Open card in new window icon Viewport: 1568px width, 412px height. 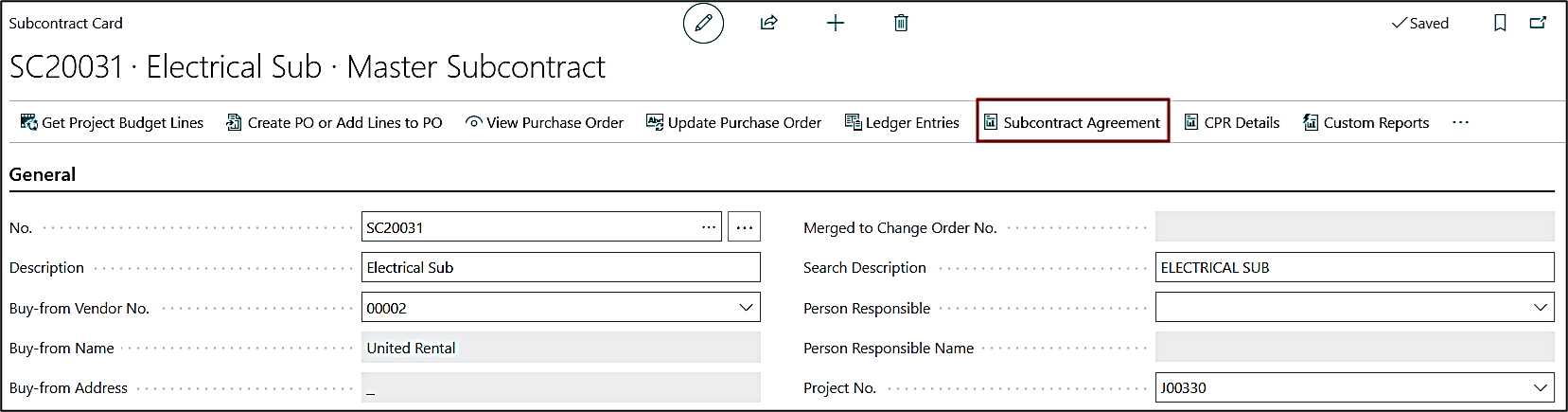(1538, 24)
